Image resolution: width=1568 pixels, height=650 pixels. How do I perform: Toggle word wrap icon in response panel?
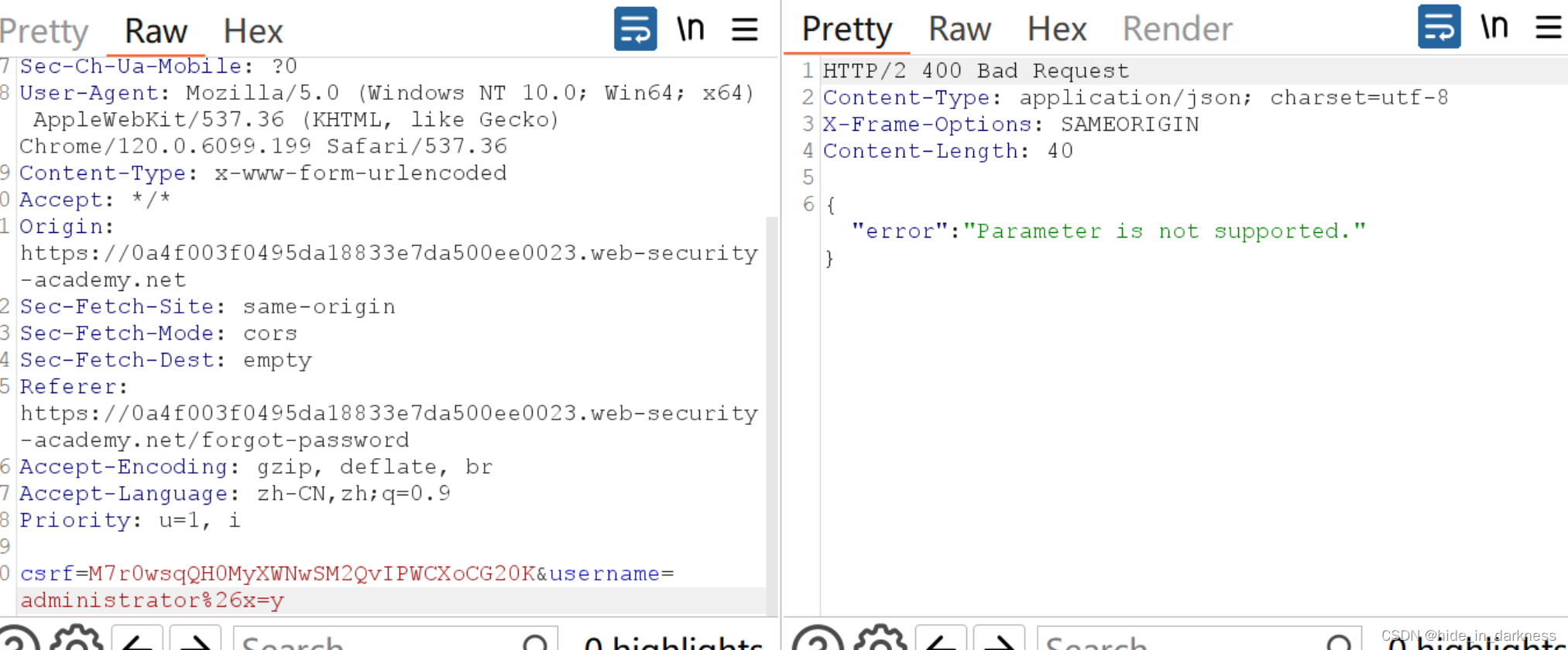point(1439,27)
